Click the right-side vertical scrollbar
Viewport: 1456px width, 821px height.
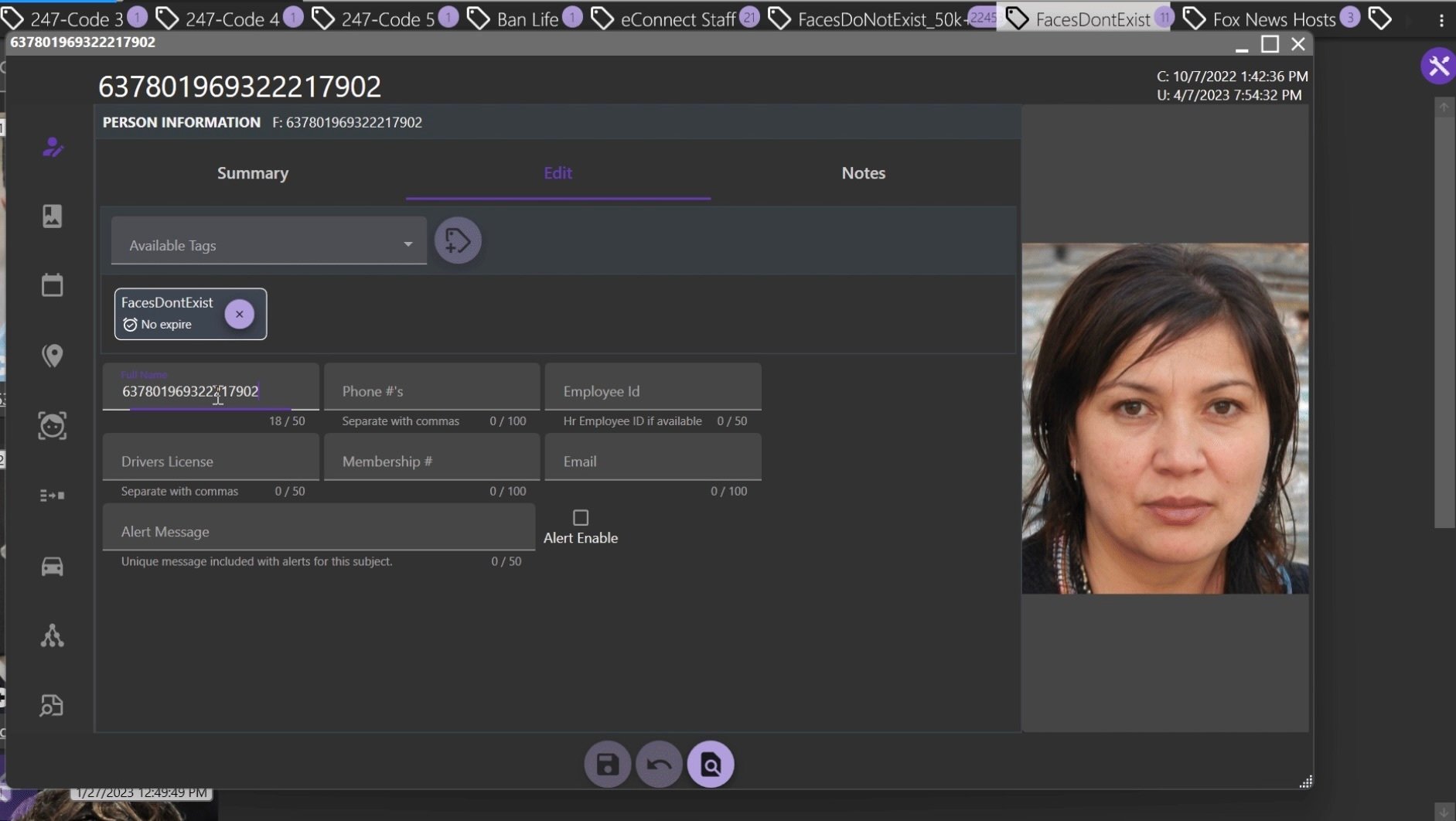(x=1444, y=309)
